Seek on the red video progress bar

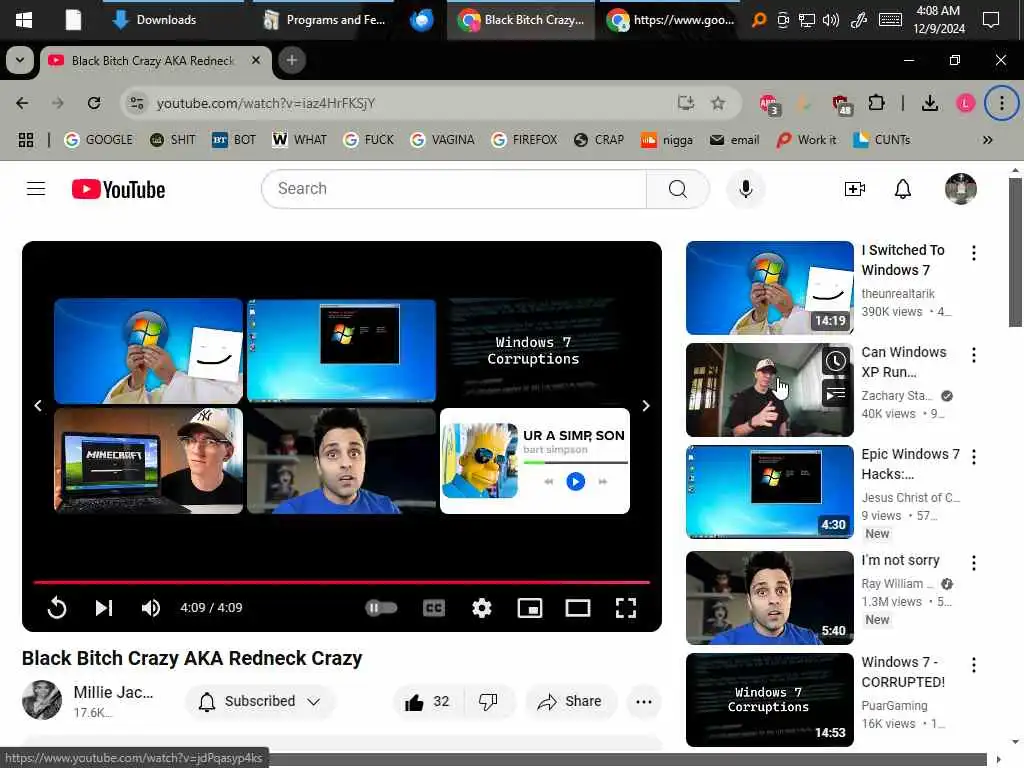tap(342, 581)
